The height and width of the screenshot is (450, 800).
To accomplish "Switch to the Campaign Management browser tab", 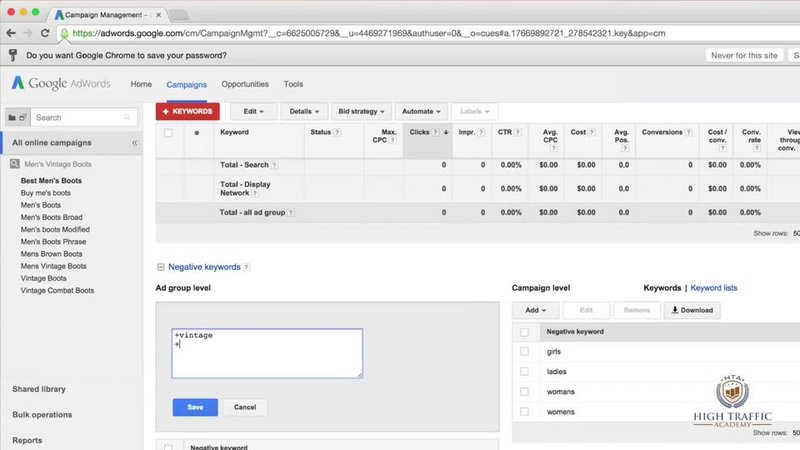I will tap(106, 15).
